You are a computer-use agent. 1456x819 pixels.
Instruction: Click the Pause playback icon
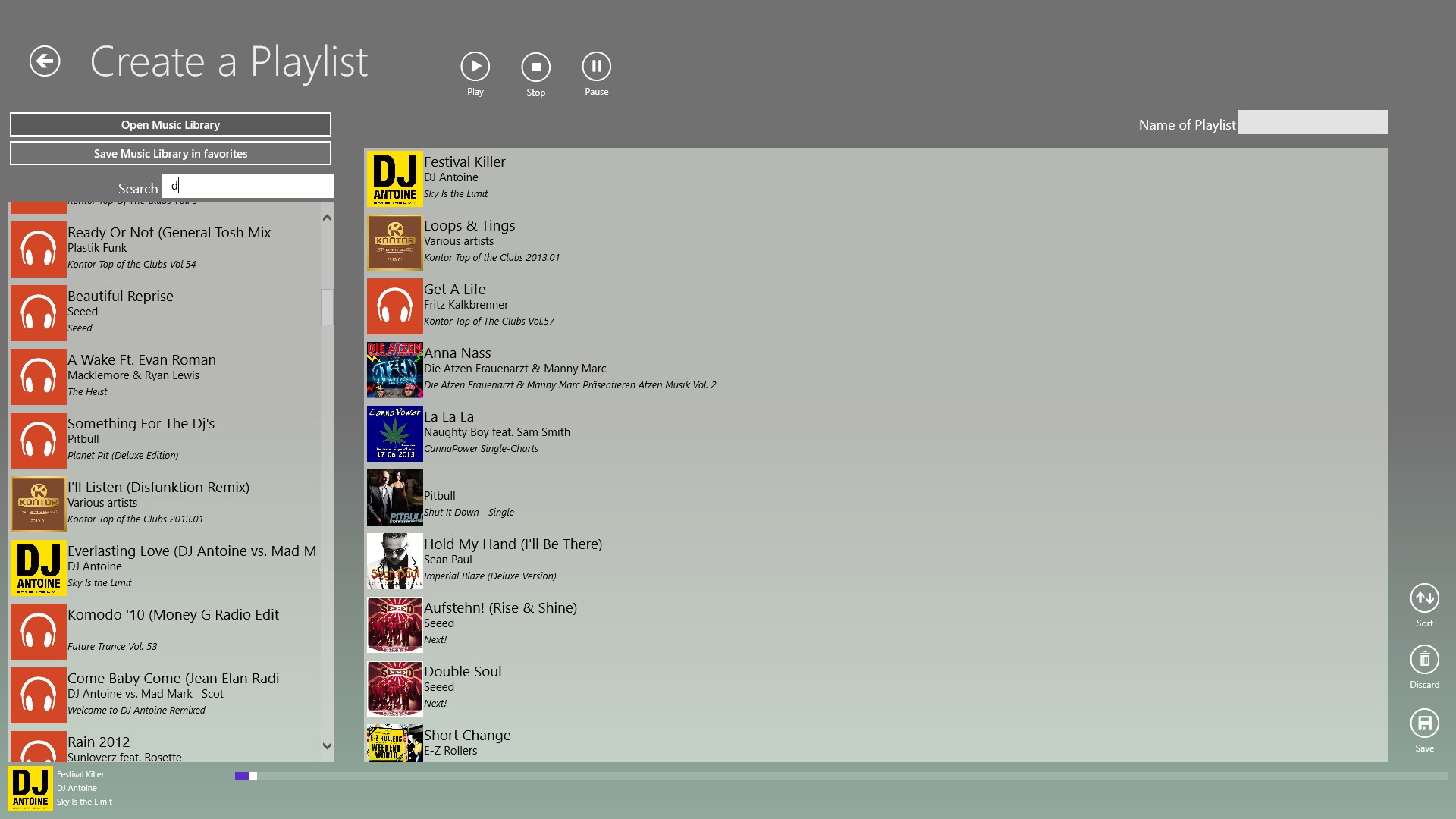coord(596,67)
